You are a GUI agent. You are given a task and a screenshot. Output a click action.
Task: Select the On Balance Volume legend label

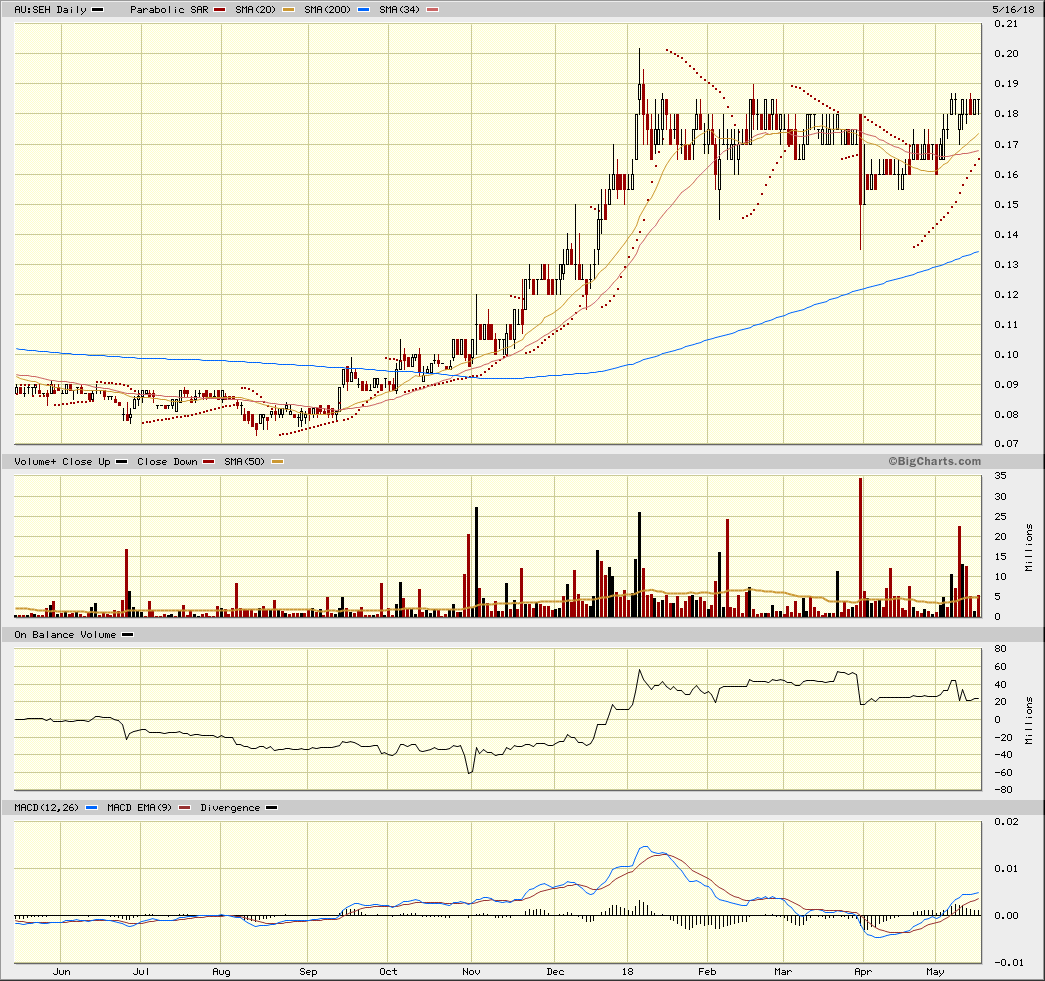[65, 635]
